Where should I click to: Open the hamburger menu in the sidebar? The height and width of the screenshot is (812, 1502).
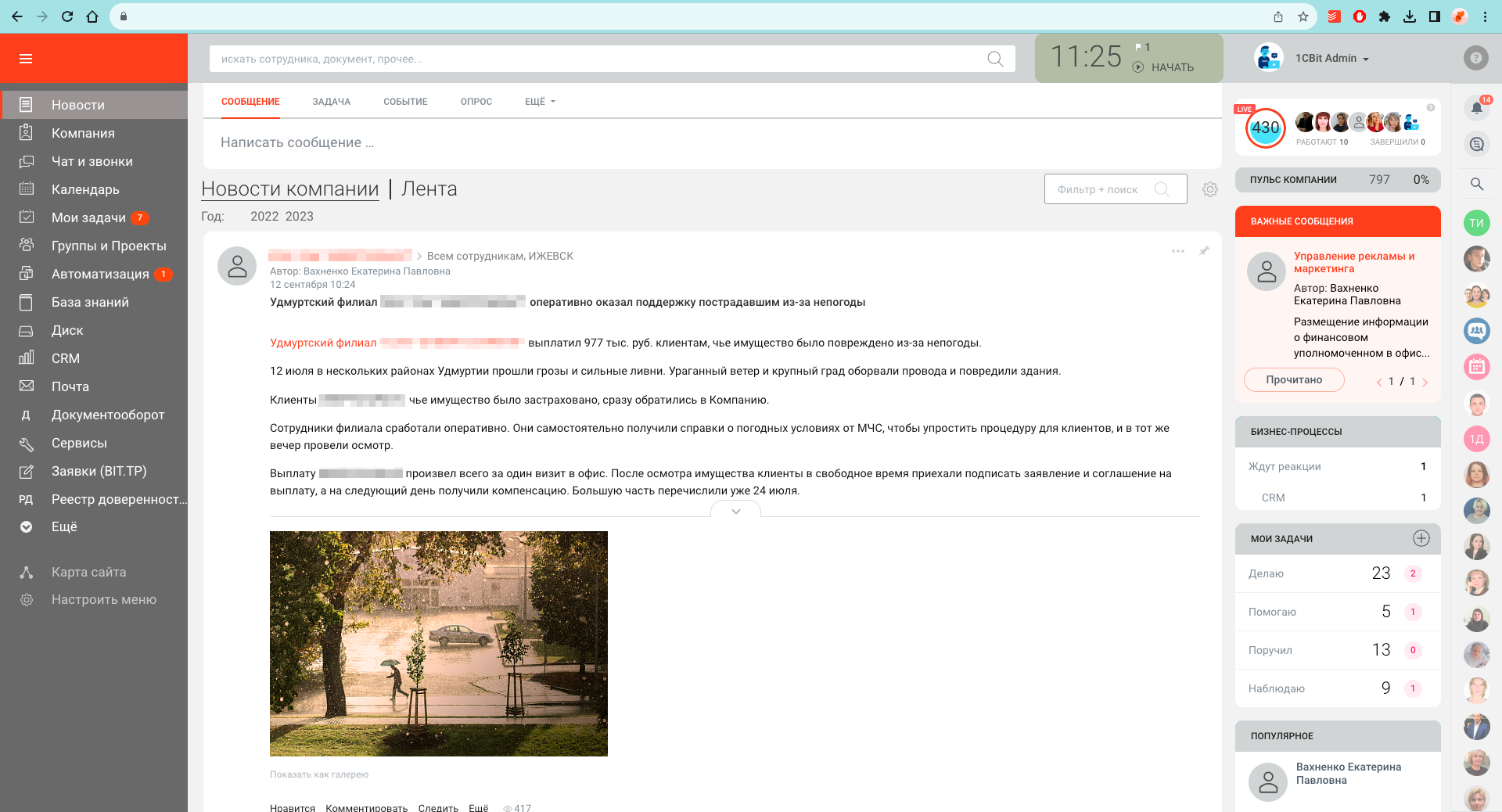26,59
